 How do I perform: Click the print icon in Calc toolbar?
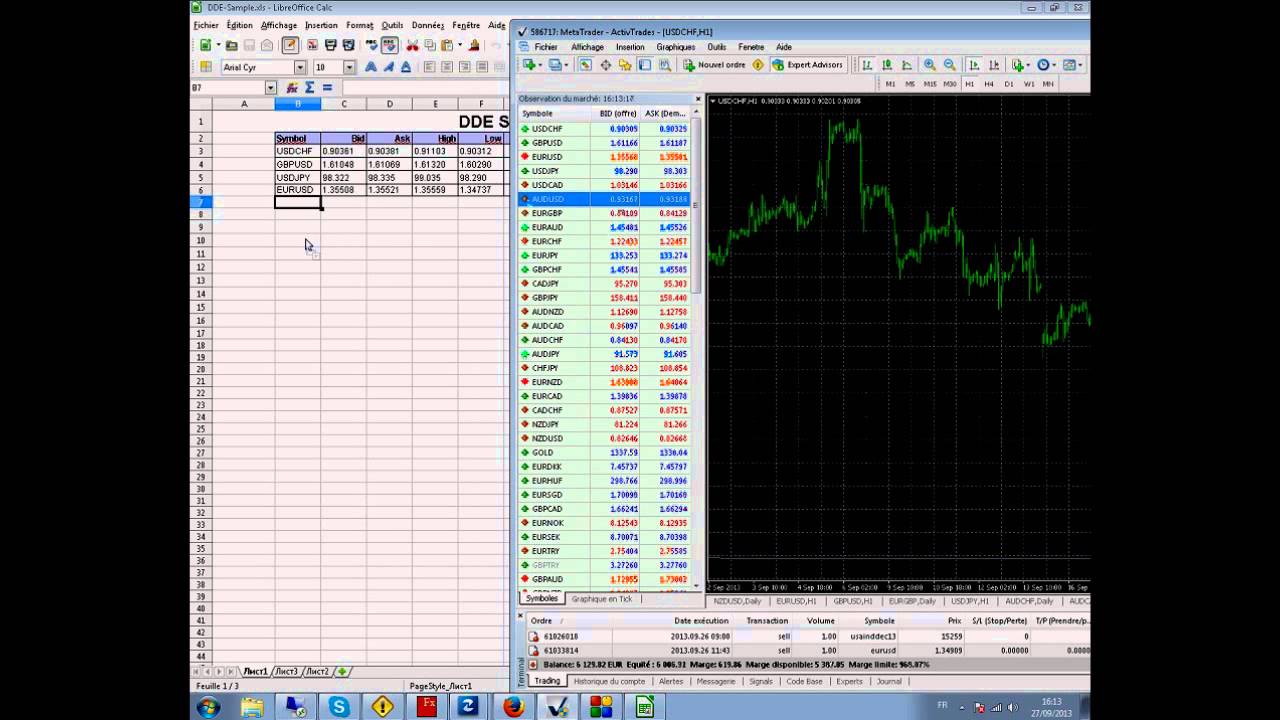pyautogui.click(x=330, y=45)
